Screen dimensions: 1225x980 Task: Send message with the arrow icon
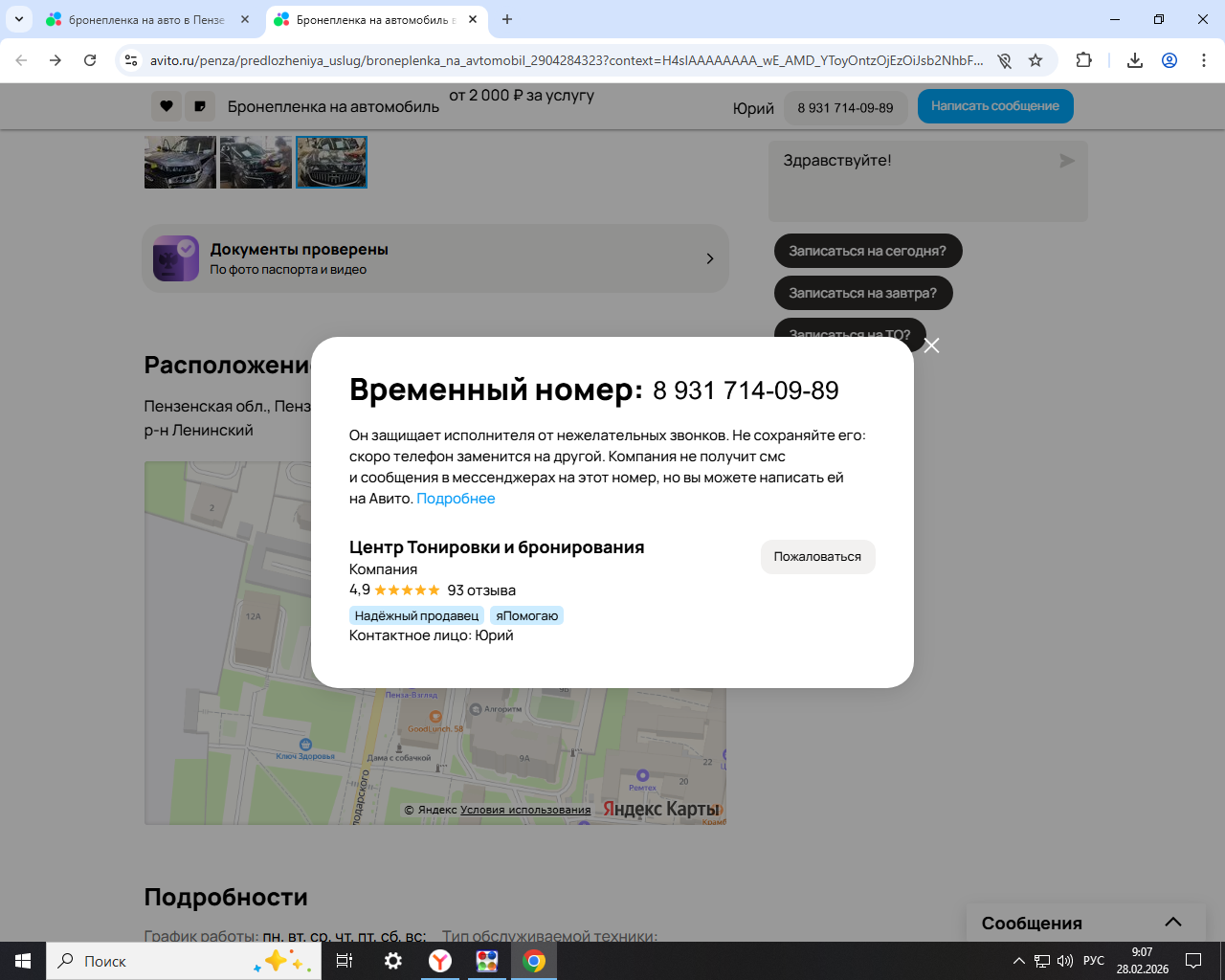pyautogui.click(x=1067, y=161)
